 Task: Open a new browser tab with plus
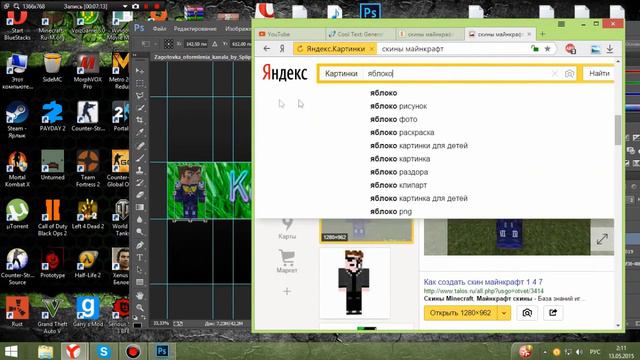click(x=542, y=34)
